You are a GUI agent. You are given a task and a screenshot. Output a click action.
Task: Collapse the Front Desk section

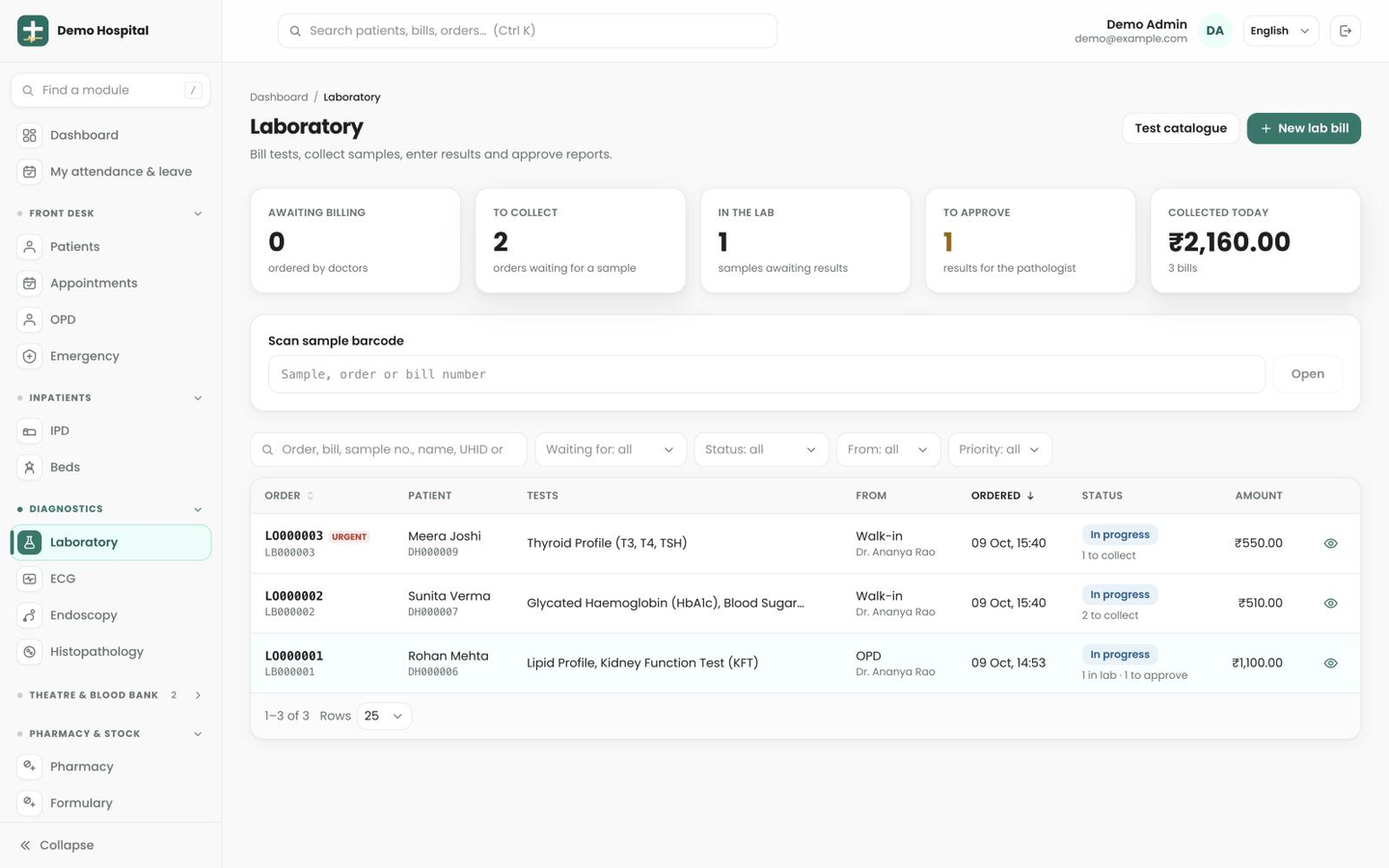tap(111, 213)
